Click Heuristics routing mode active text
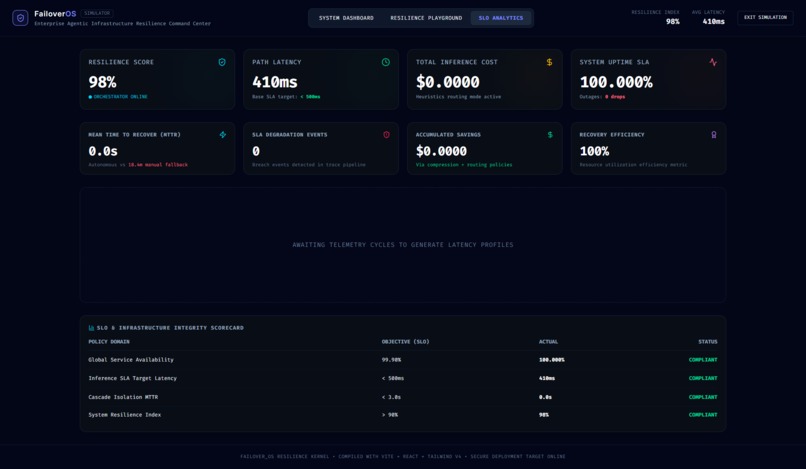This screenshot has height=469, width=806. 459,97
